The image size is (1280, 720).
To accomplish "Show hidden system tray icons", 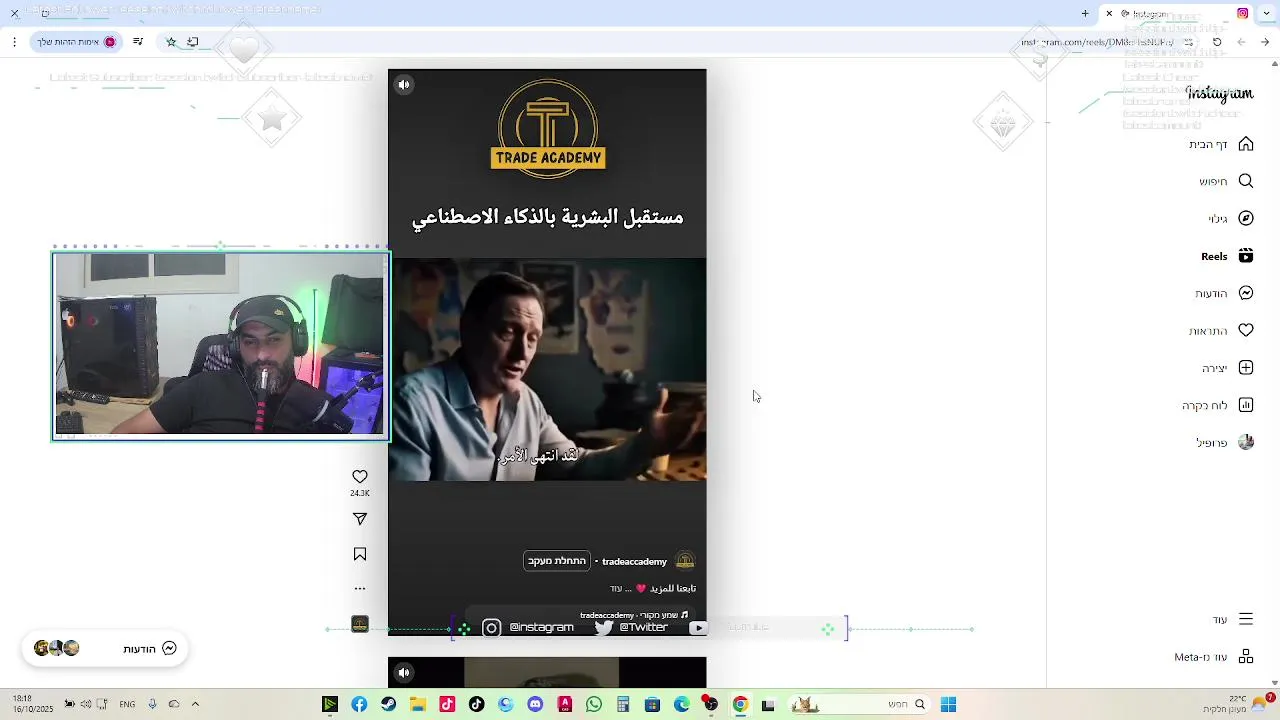I will point(195,704).
